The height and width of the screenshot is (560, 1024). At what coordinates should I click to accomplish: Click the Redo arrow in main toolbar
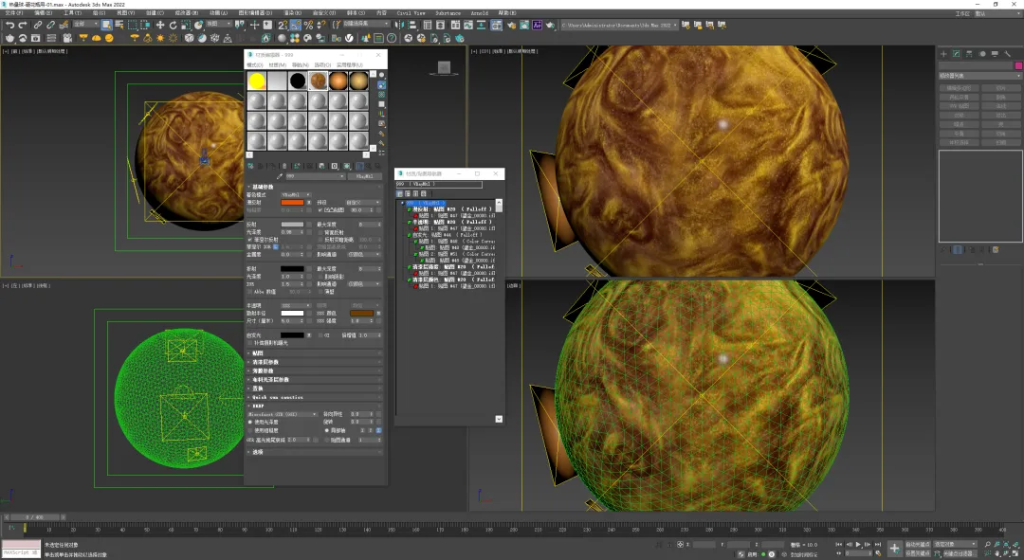coord(22,25)
